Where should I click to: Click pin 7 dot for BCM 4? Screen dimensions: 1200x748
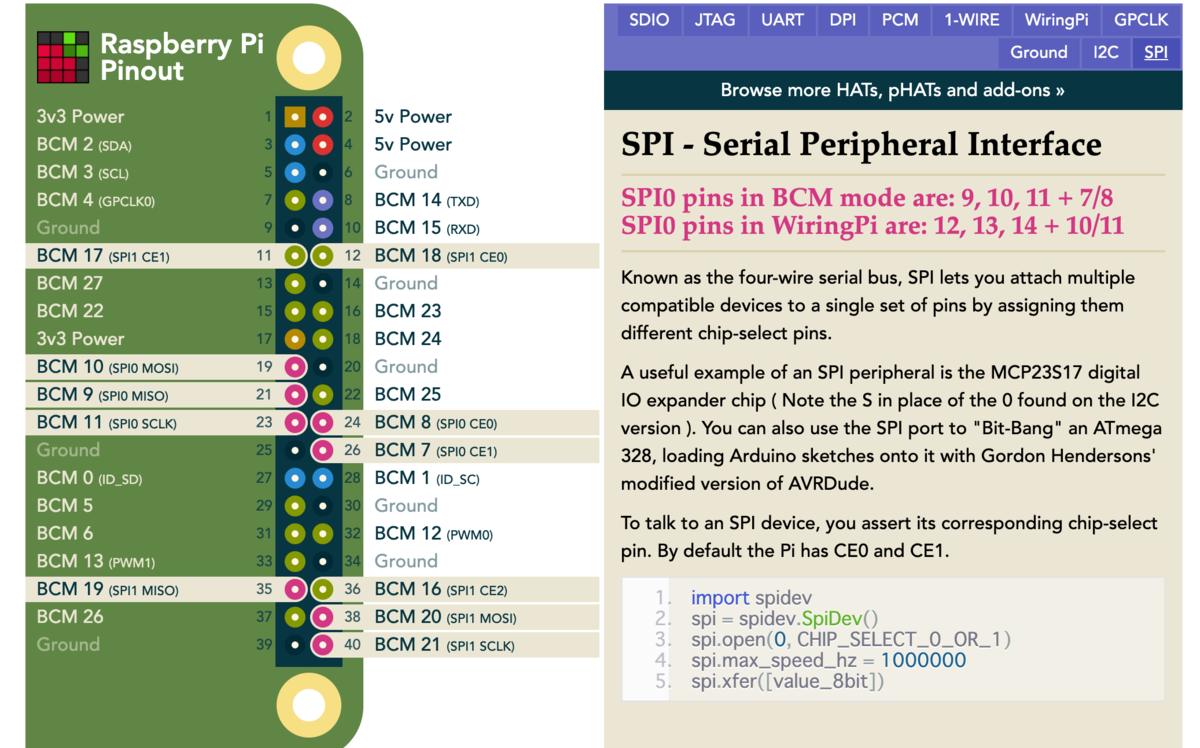click(295, 200)
